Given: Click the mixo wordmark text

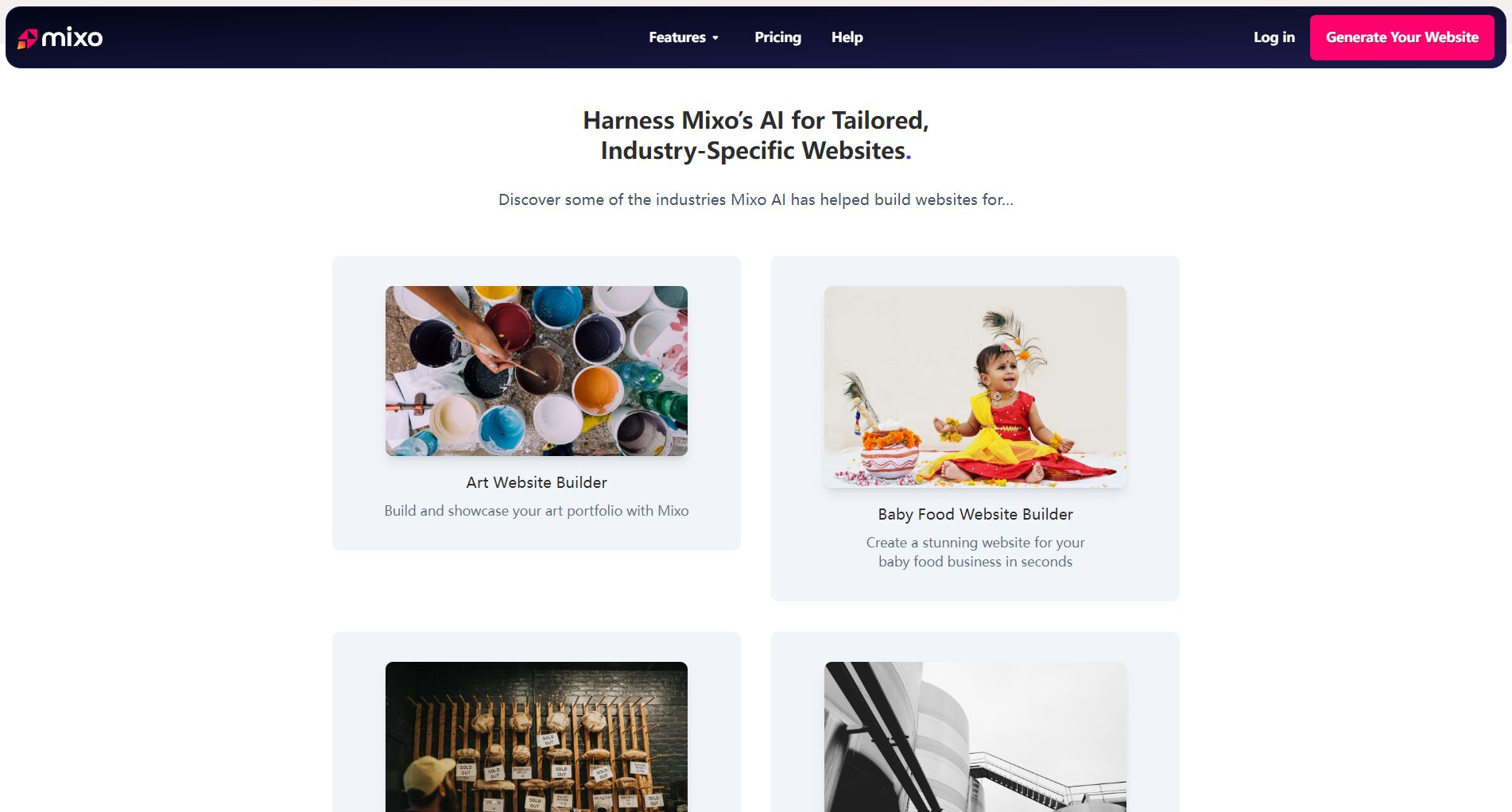Looking at the screenshot, I should (x=72, y=37).
